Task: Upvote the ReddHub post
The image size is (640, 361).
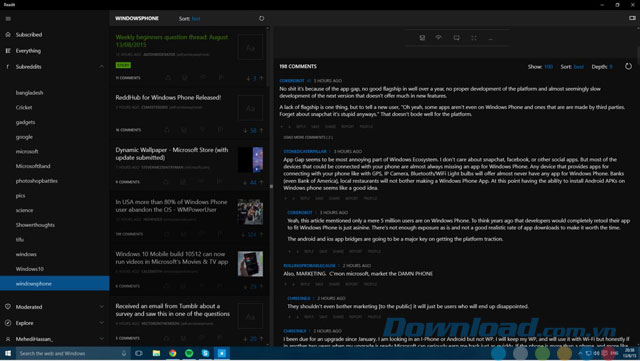Action: pyautogui.click(x=262, y=130)
